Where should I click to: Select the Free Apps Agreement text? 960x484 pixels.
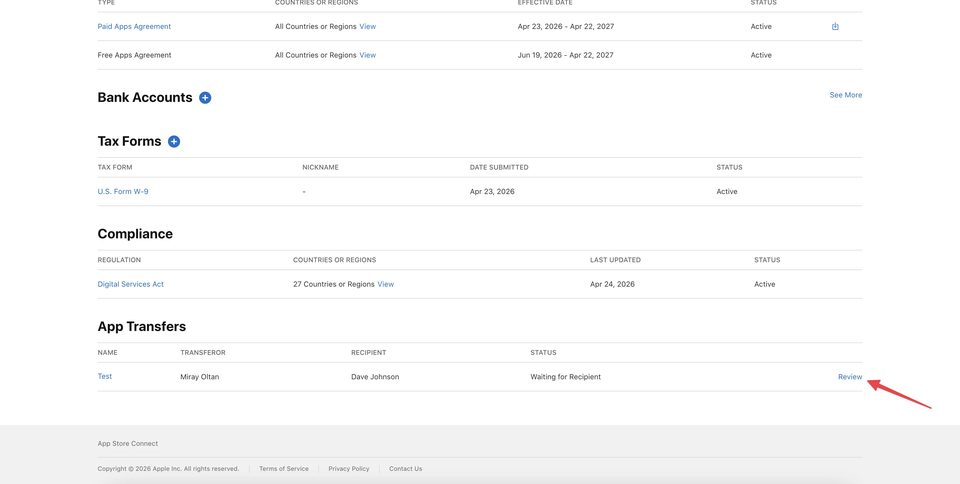pos(134,55)
